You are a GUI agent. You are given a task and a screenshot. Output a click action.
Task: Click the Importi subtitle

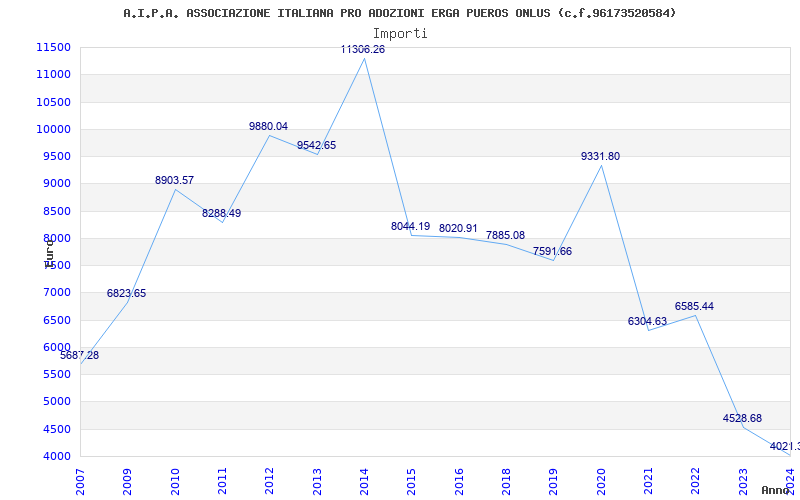(x=400, y=34)
